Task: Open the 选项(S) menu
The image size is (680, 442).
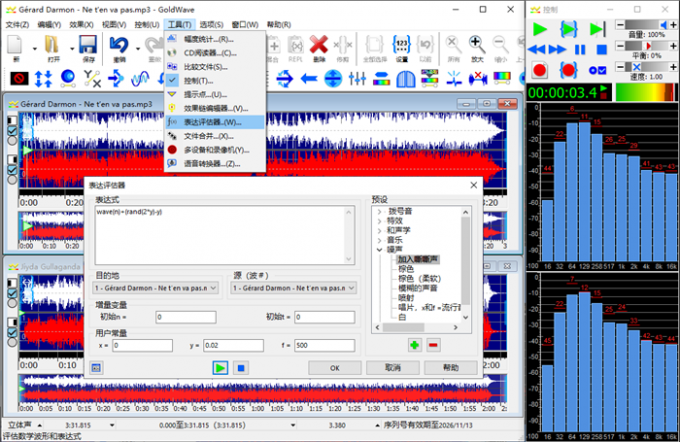Action: pos(212,25)
